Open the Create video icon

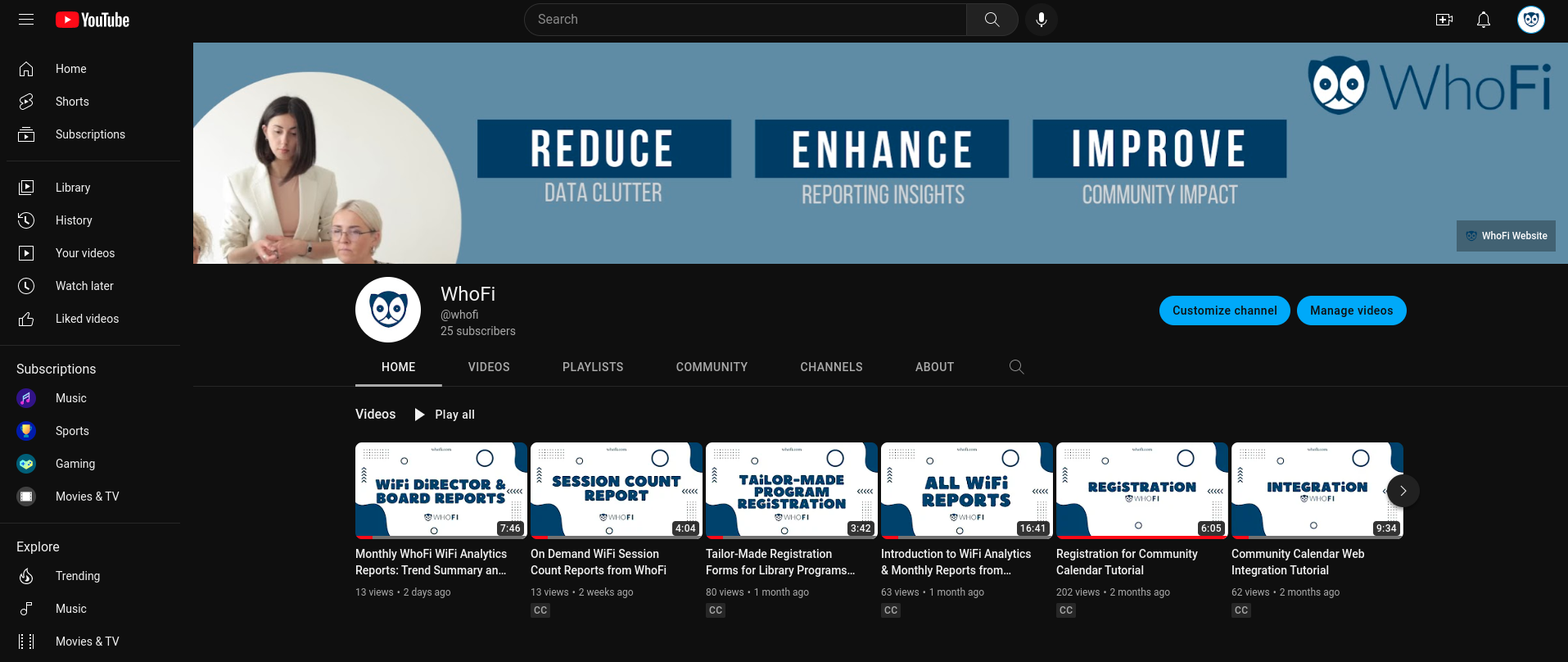click(x=1444, y=20)
